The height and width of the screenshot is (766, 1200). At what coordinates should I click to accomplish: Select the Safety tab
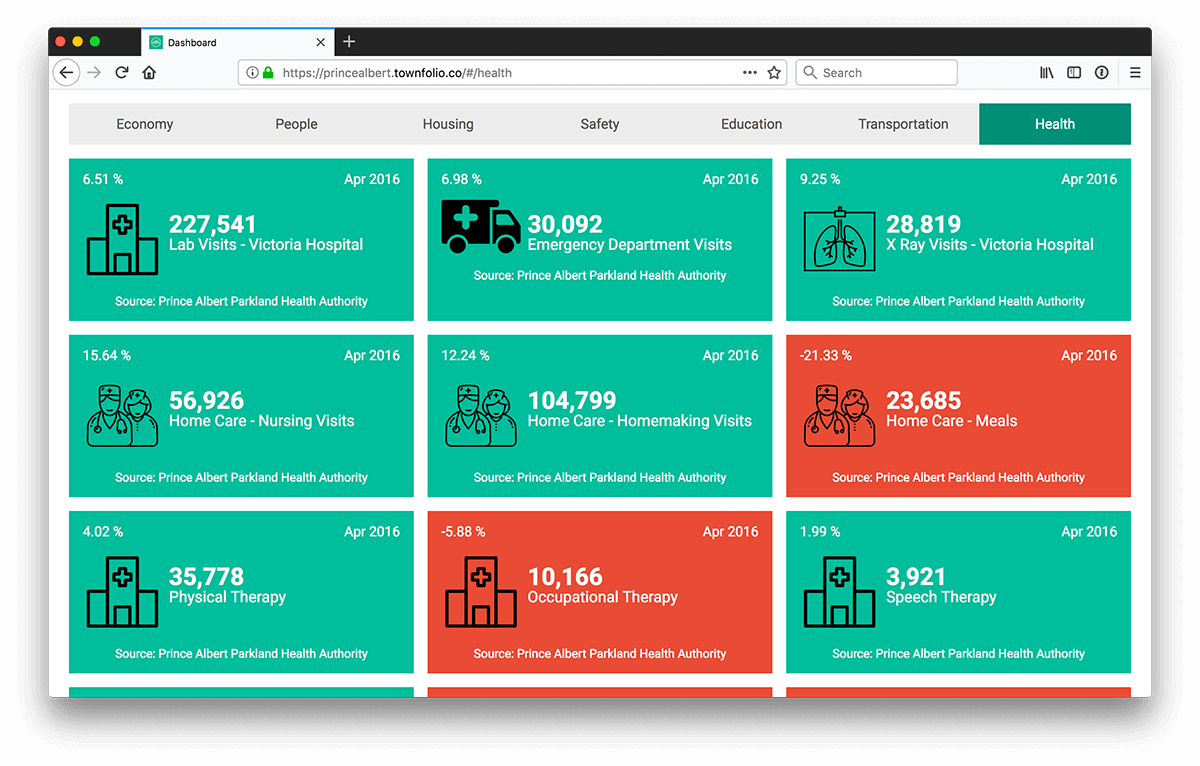pyautogui.click(x=600, y=124)
